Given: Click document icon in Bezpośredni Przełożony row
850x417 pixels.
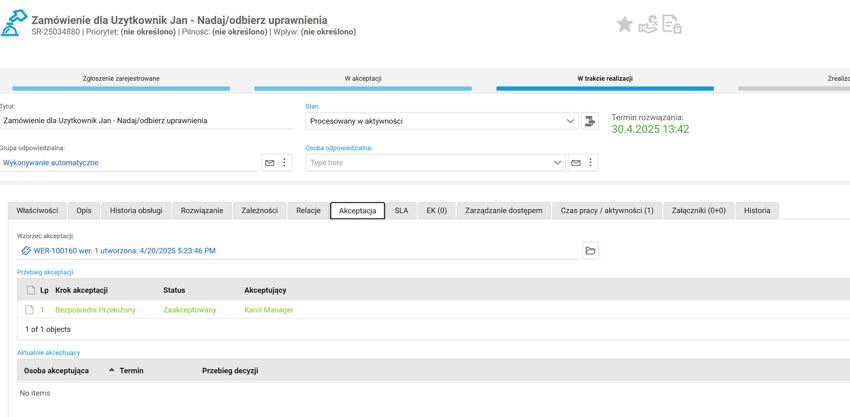Looking at the screenshot, I should 29,310.
